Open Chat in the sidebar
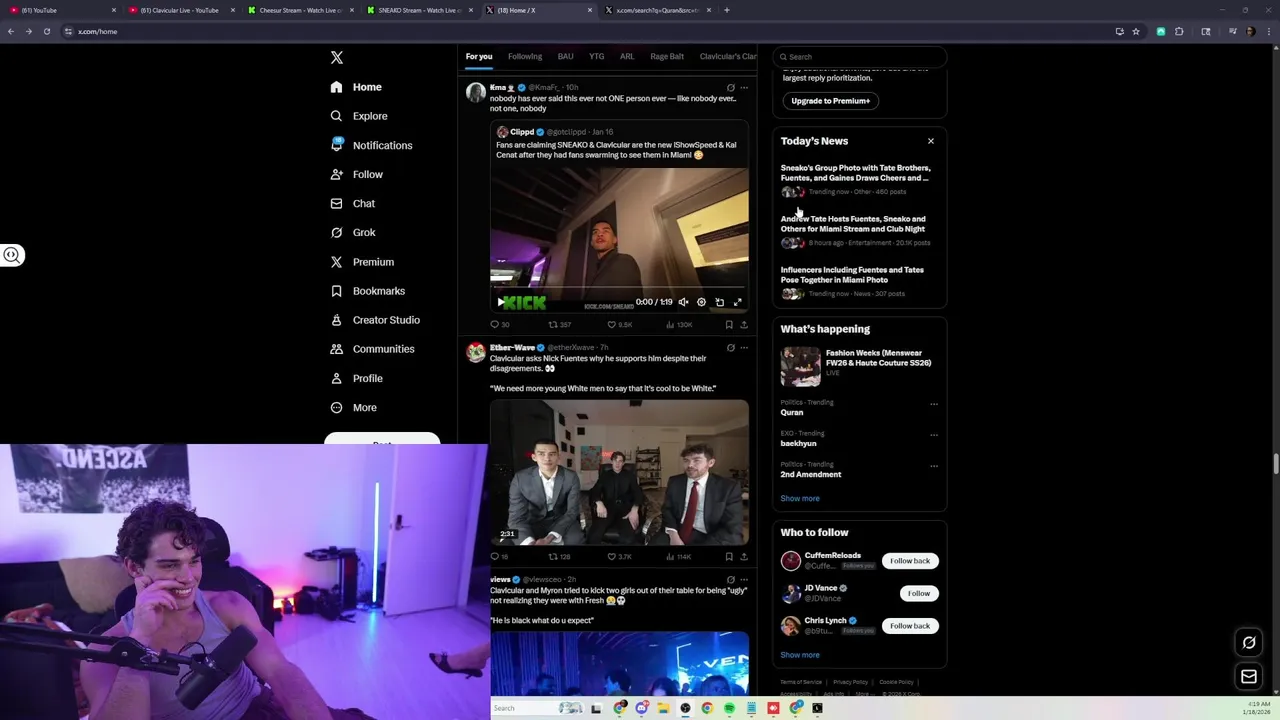The width and height of the screenshot is (1280, 720). (353, 203)
